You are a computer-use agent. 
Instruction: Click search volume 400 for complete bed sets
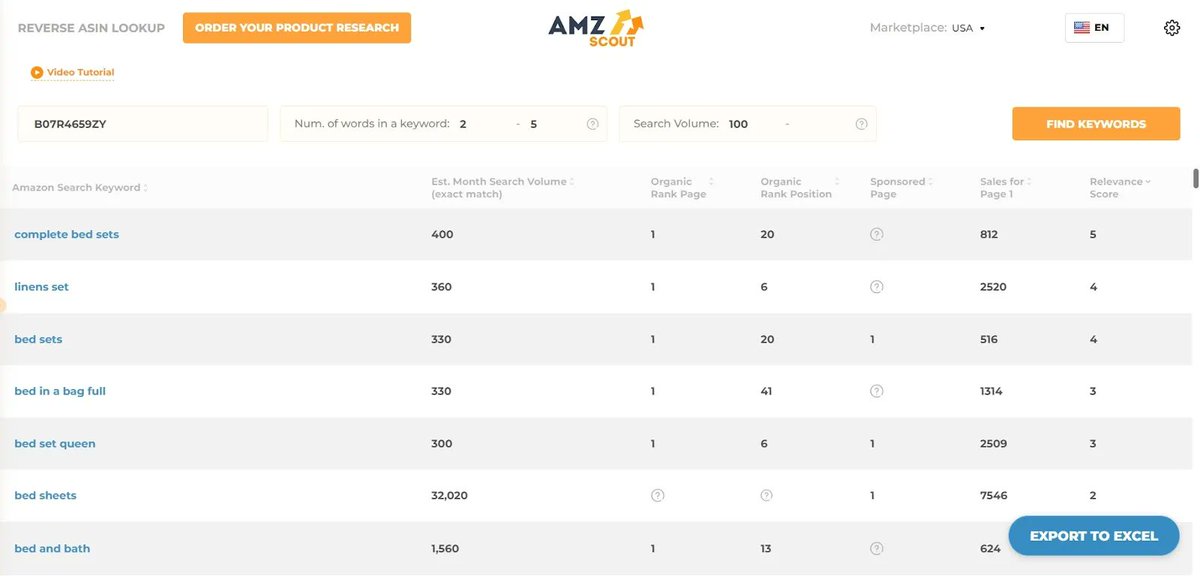(x=442, y=234)
